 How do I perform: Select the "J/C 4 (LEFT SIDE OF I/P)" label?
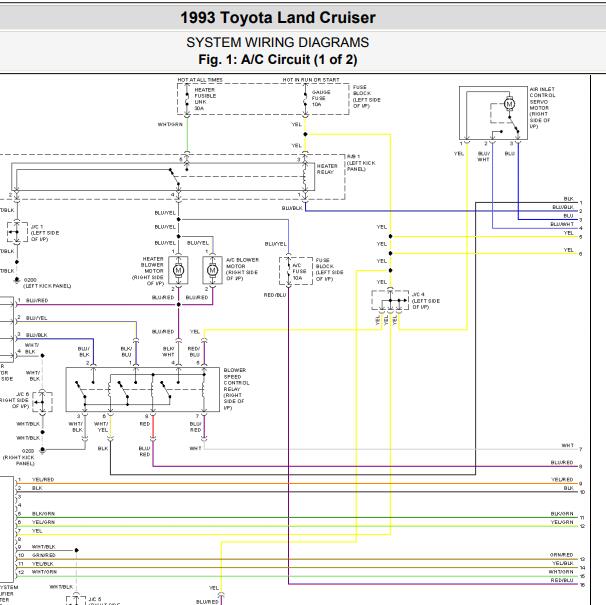pos(426,301)
